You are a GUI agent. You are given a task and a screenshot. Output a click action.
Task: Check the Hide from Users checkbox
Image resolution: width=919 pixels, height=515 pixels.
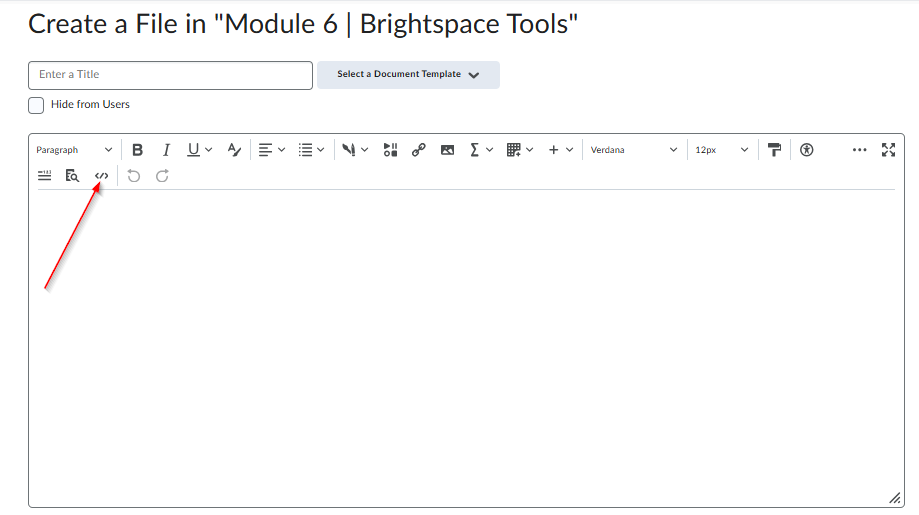pyautogui.click(x=37, y=105)
